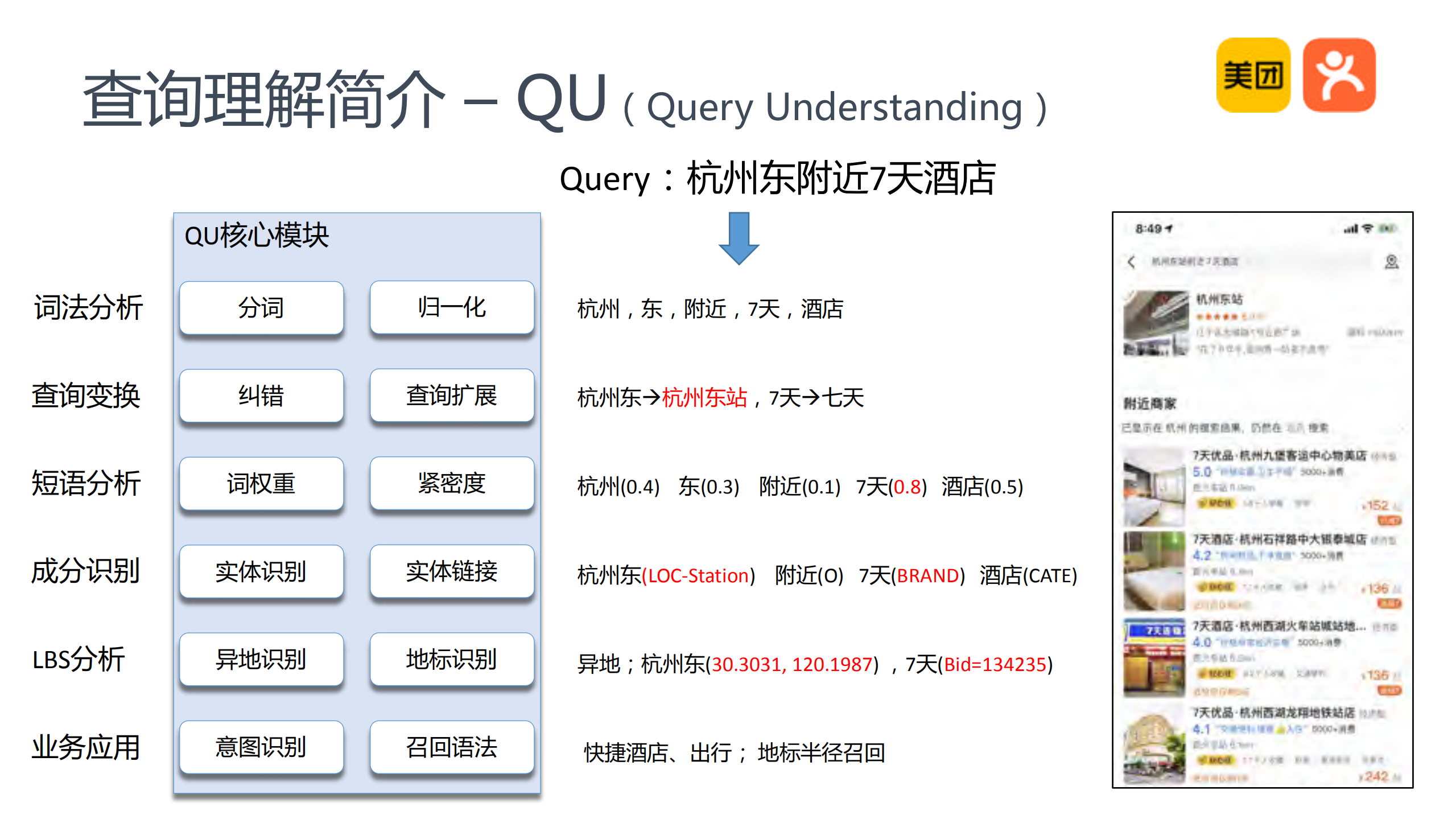
Task: Click the 查询扩展 module
Action: click(452, 396)
